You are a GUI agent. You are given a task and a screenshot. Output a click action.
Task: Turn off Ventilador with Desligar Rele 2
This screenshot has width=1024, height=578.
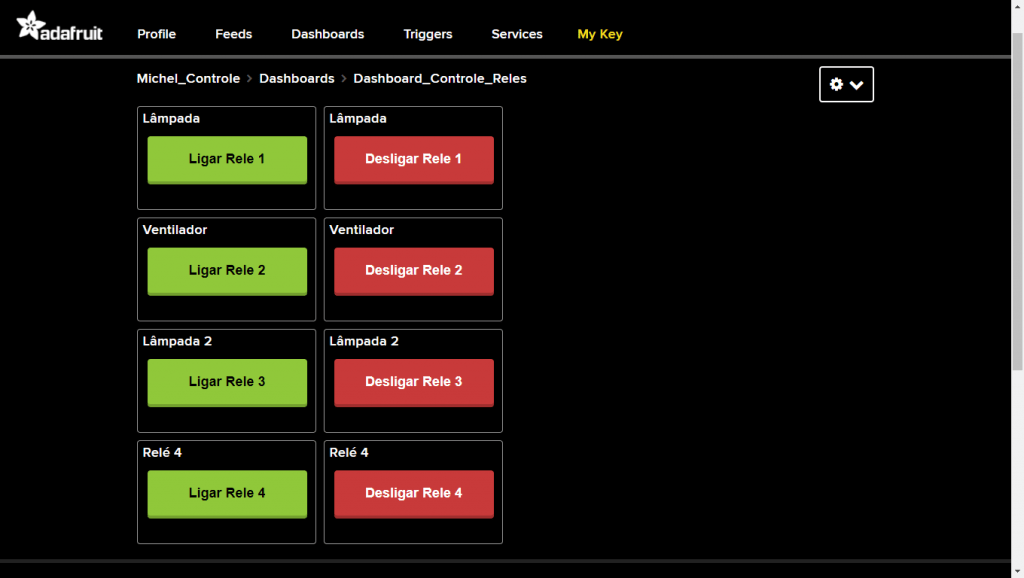[x=414, y=271]
